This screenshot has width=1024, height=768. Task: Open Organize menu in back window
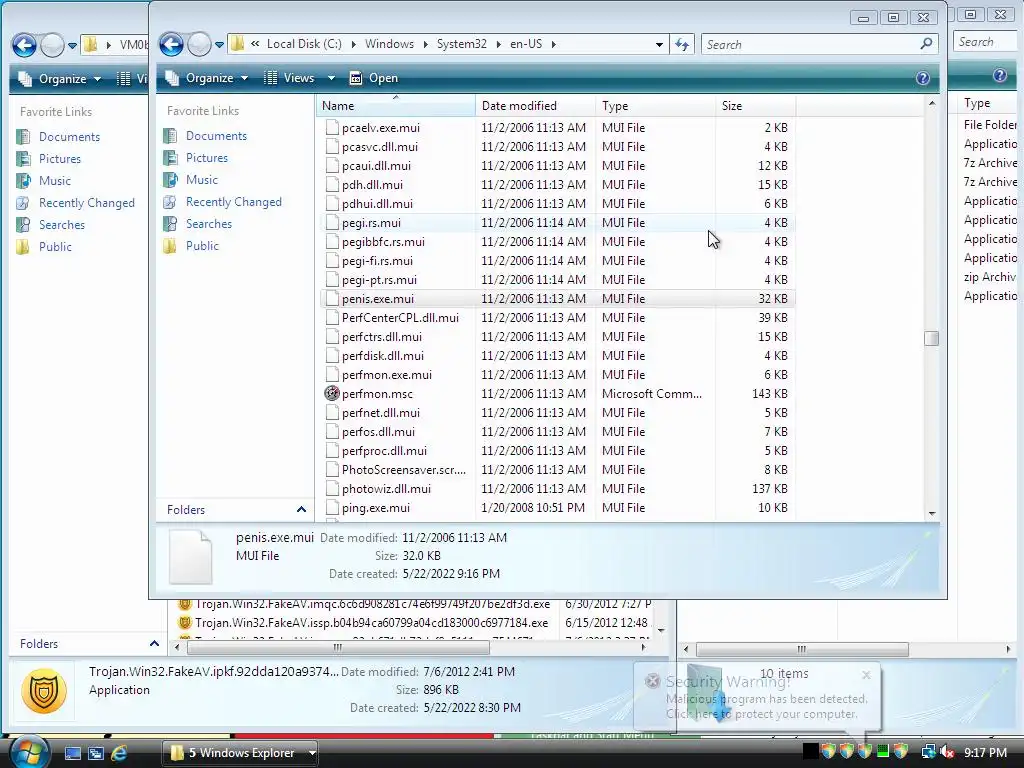(x=60, y=79)
